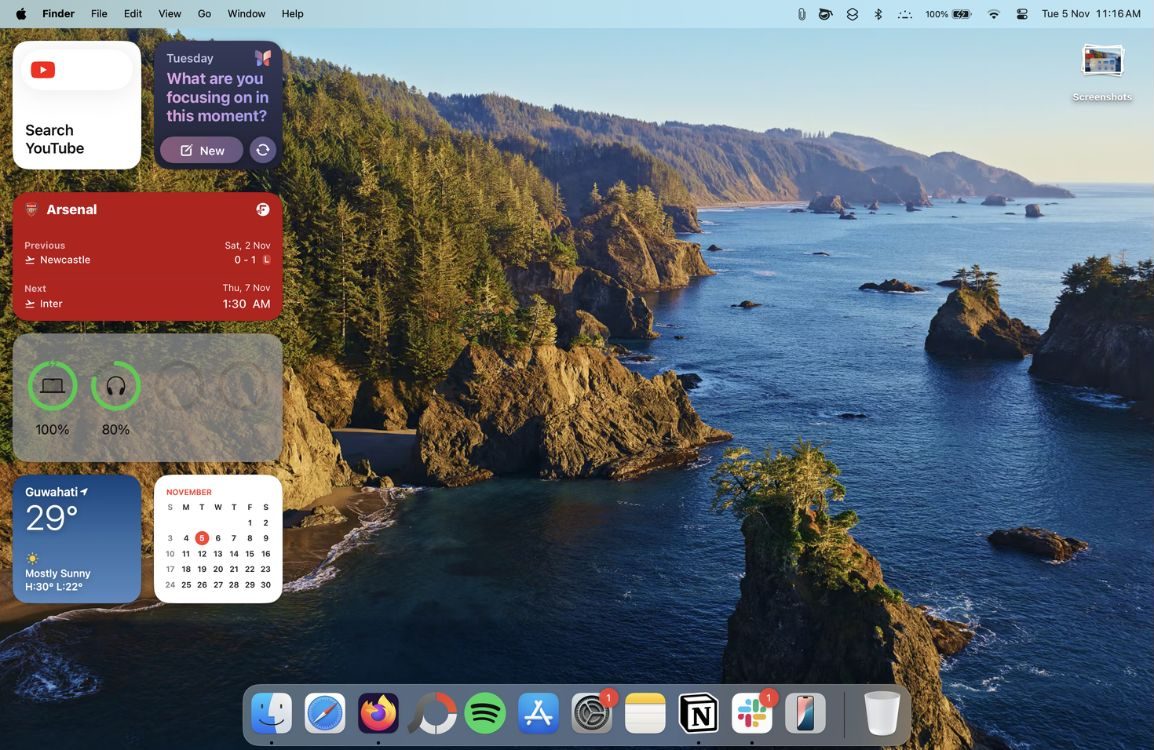
Task: Launch Safari from the Dock
Action: point(324,713)
